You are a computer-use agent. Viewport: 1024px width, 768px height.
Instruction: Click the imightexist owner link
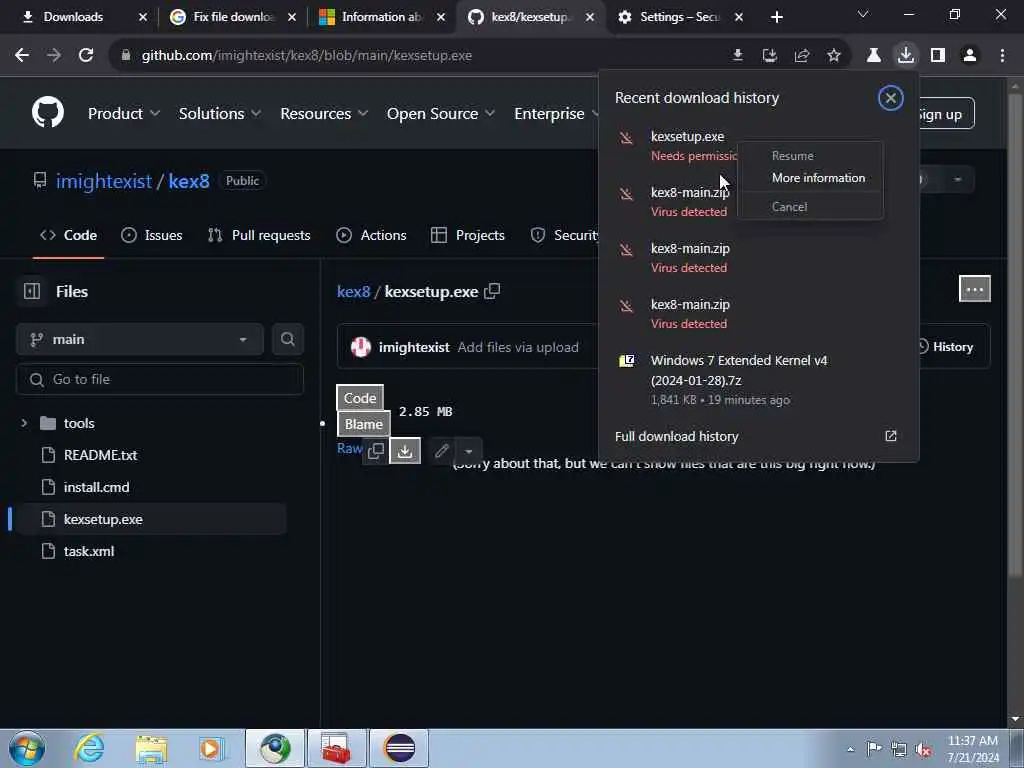coord(104,181)
